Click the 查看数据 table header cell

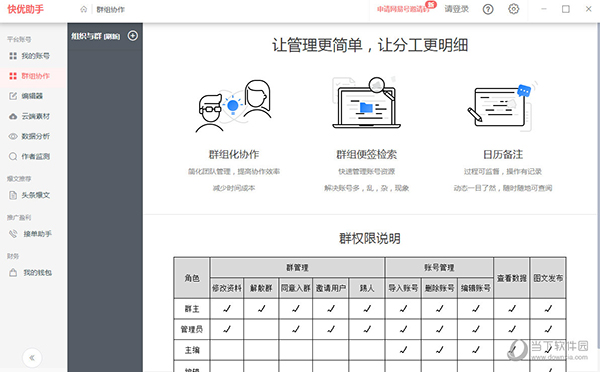512,278
